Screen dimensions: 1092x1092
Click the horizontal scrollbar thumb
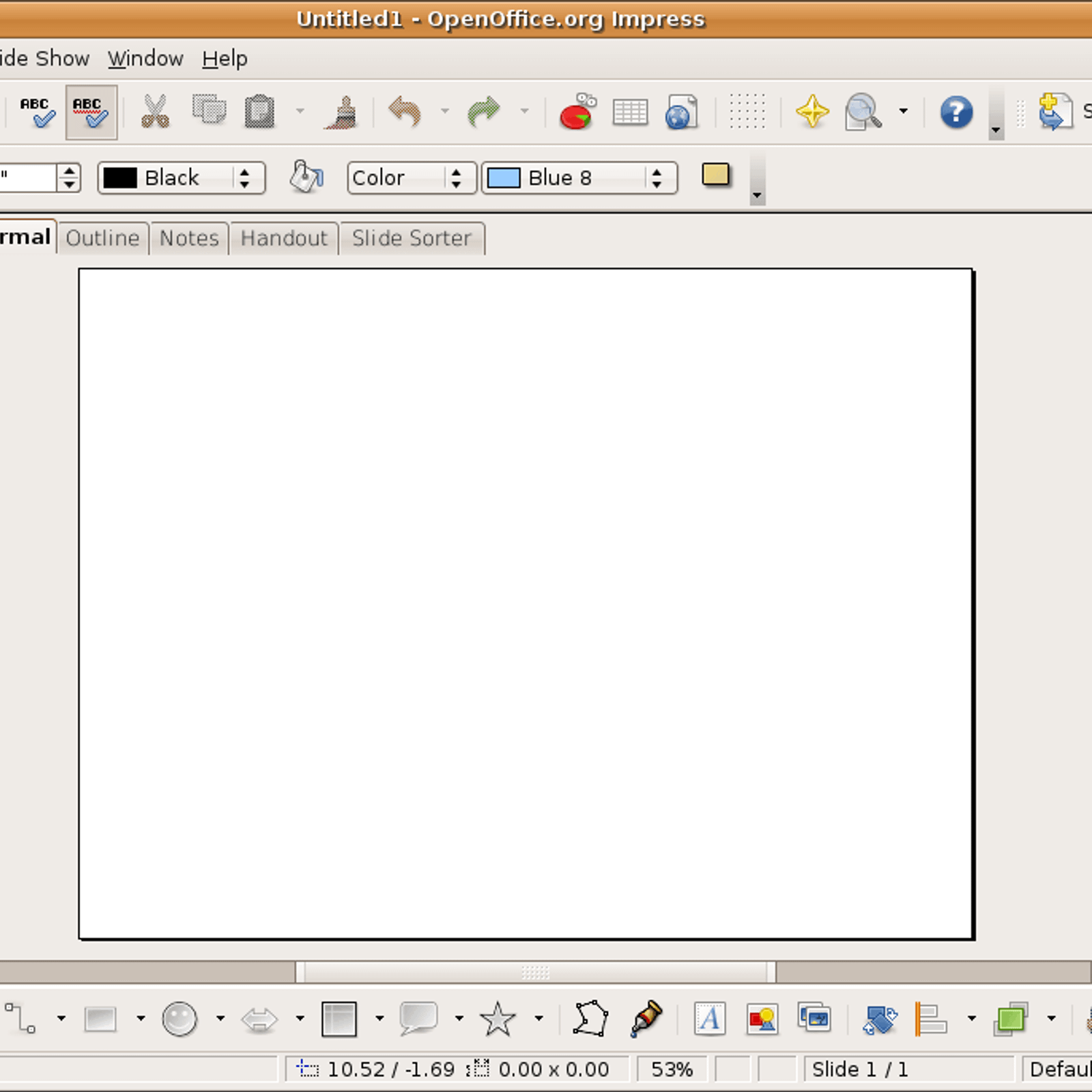[536, 972]
